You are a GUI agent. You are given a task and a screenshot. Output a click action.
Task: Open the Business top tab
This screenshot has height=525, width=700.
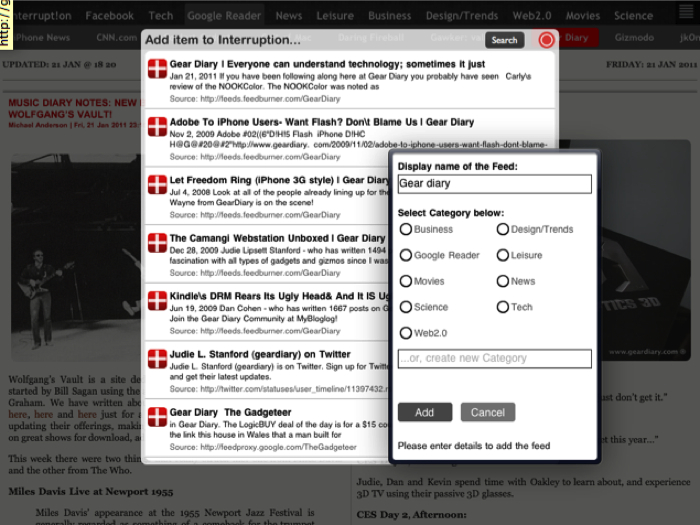pyautogui.click(x=390, y=16)
